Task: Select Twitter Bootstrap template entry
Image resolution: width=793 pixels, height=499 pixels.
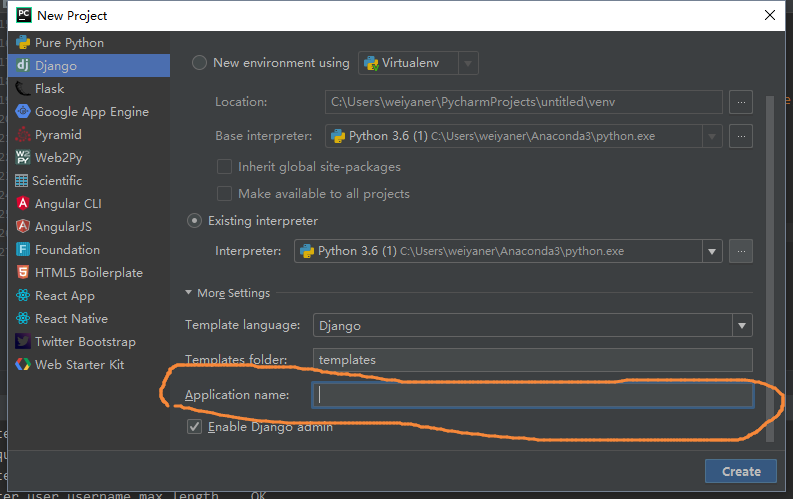Action: pos(89,341)
